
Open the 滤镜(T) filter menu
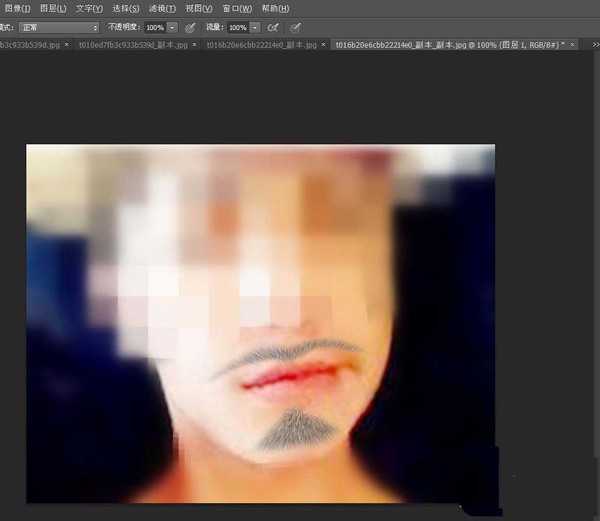coord(164,8)
